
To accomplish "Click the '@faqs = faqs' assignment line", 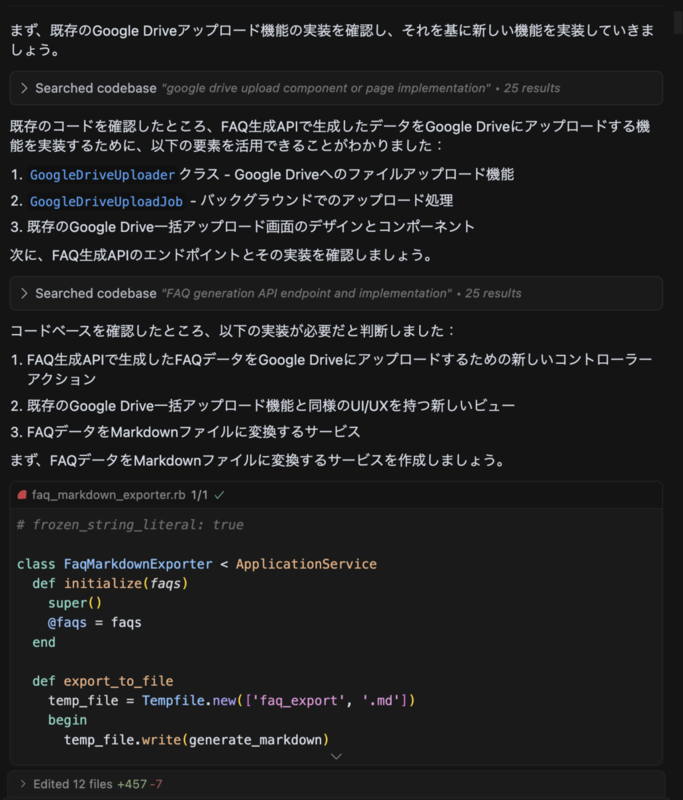I will 94,622.
